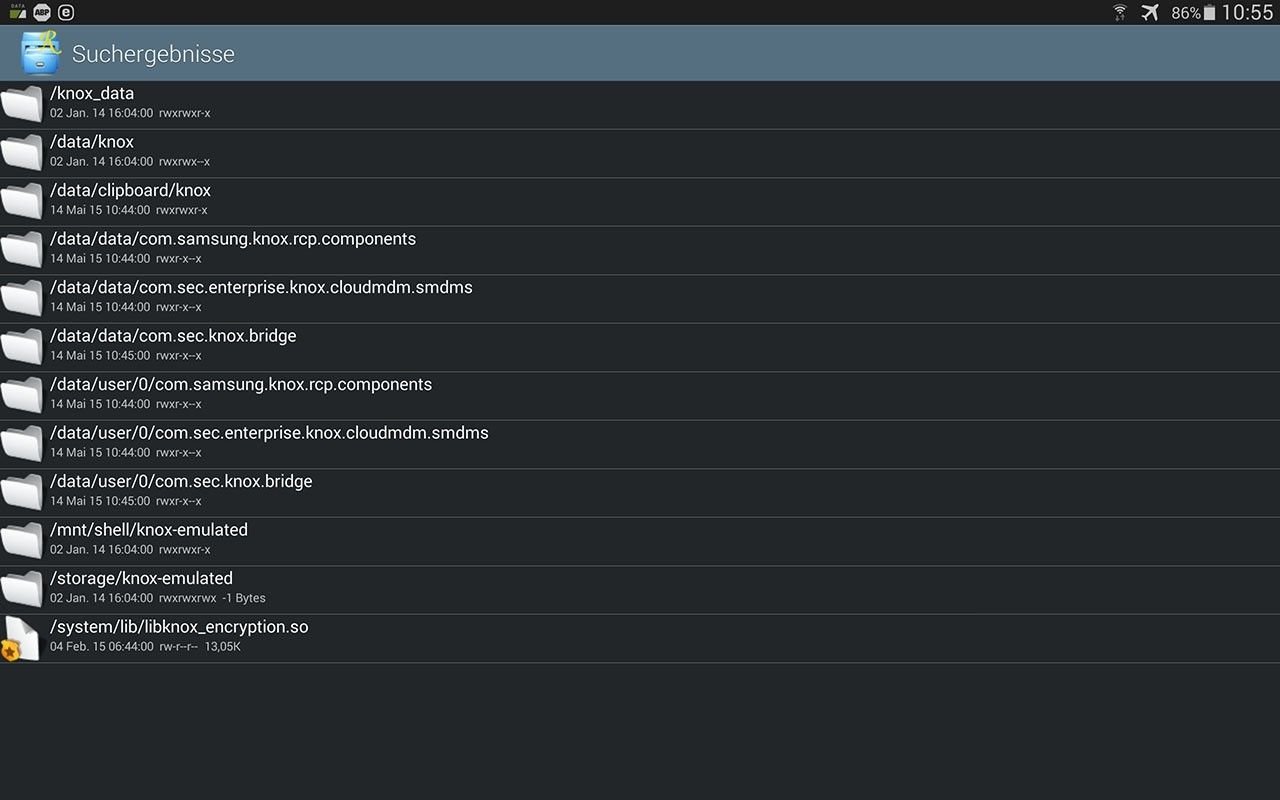Open /data/data/com.sec.knox.bridge path text
Screen dimensions: 1280x800
[x=173, y=336]
